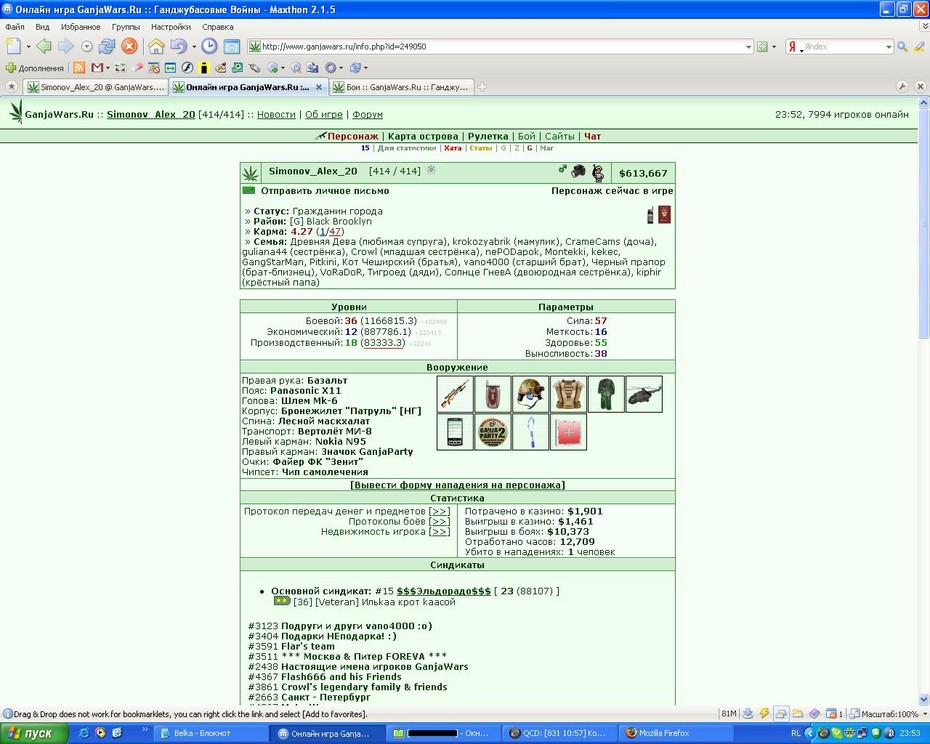
Task: Click the RSS feed icon
Action: pyautogui.click(x=79, y=68)
